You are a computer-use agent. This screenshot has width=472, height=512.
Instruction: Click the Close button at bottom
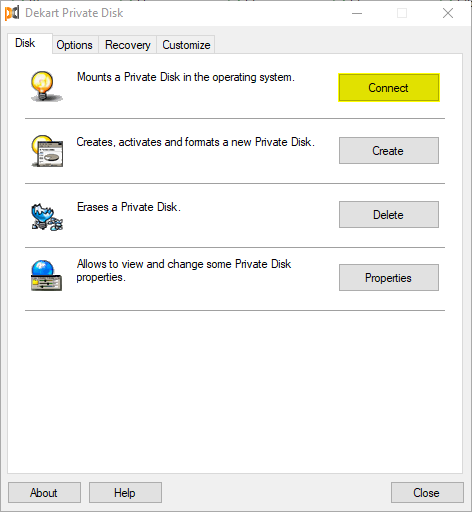427,492
